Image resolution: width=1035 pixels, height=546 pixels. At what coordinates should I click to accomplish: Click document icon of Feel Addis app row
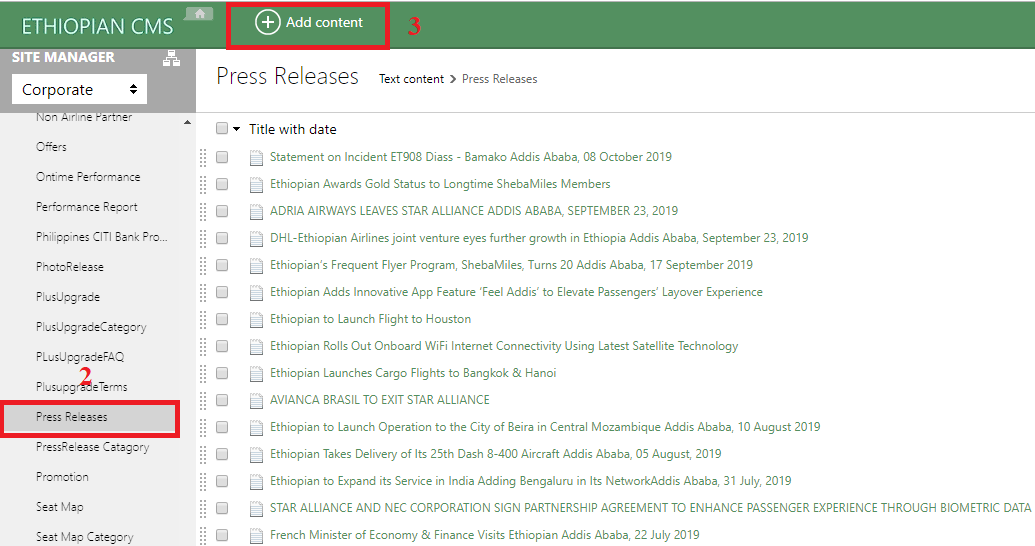pos(256,293)
